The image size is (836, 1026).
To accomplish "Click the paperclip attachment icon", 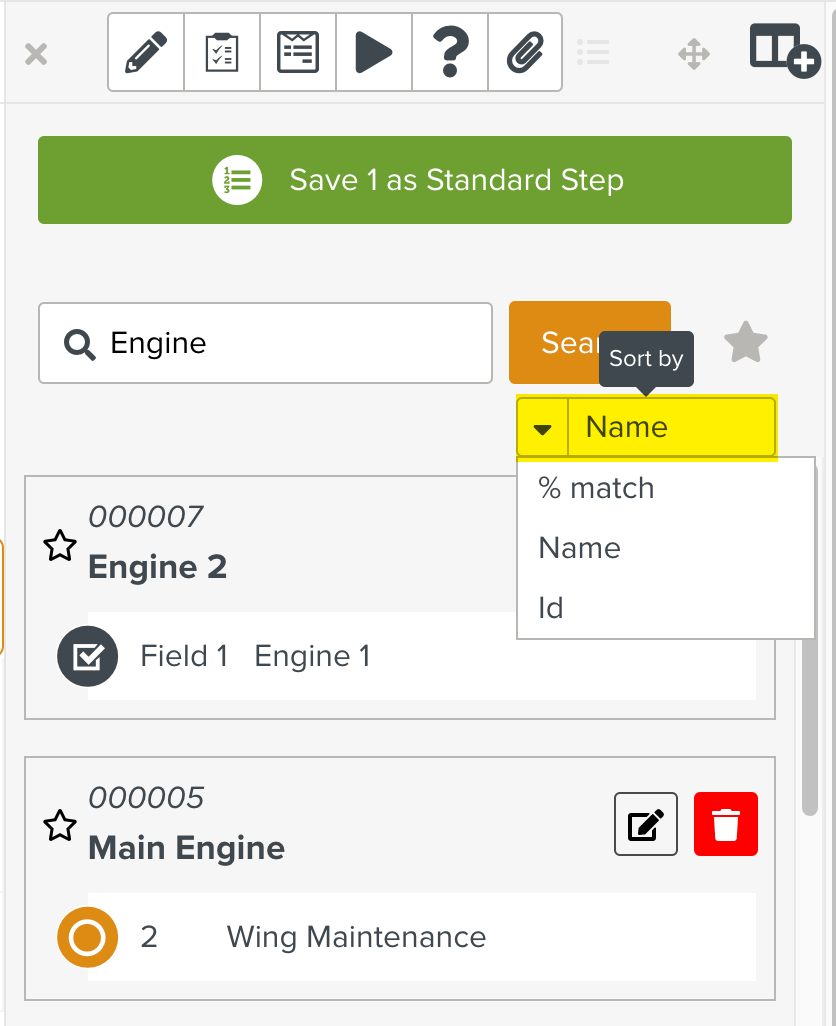I will click(x=524, y=52).
